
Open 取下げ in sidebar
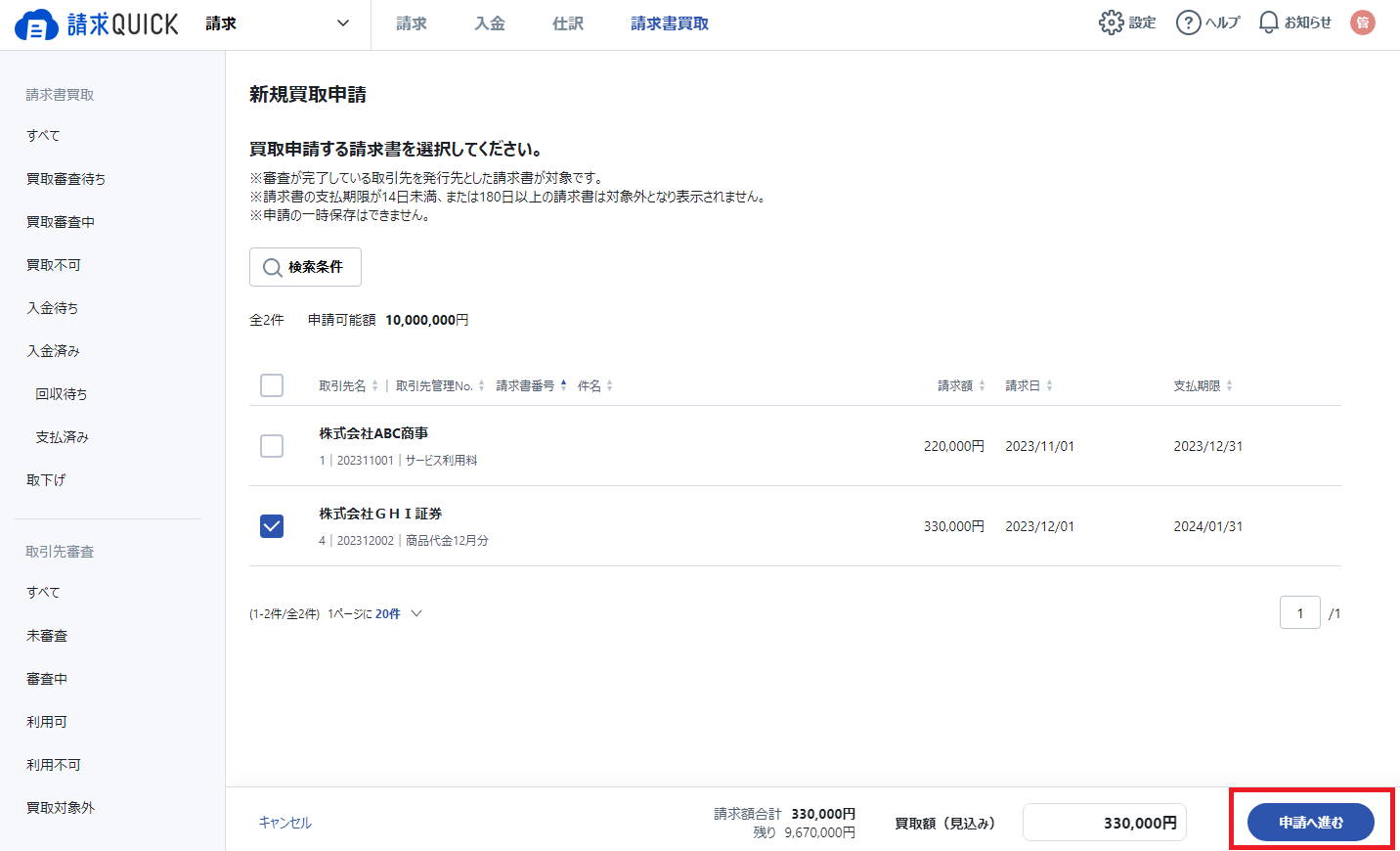coord(46,480)
